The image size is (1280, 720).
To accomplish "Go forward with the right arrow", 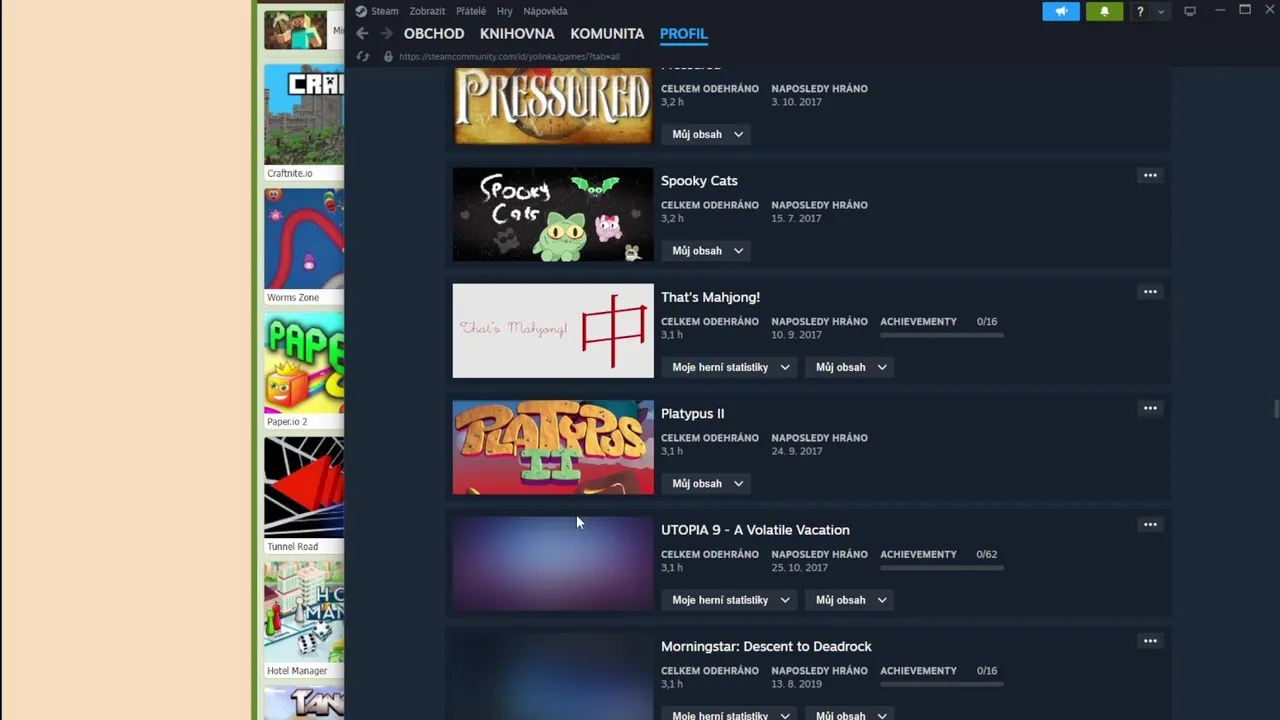I will pyautogui.click(x=386, y=34).
